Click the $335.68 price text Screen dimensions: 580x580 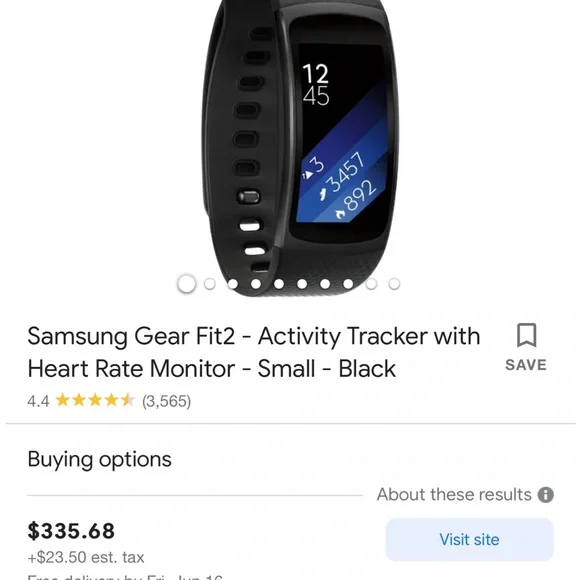click(x=71, y=531)
